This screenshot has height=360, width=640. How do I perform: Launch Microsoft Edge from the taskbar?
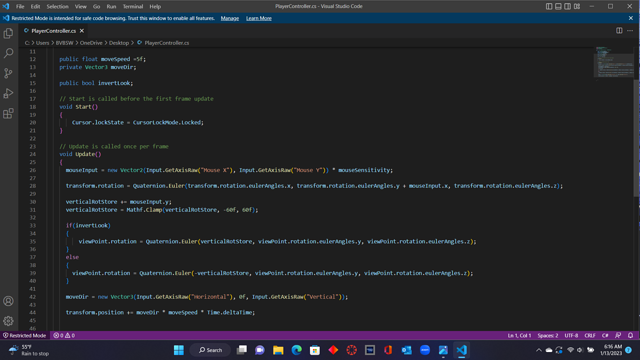point(297,350)
